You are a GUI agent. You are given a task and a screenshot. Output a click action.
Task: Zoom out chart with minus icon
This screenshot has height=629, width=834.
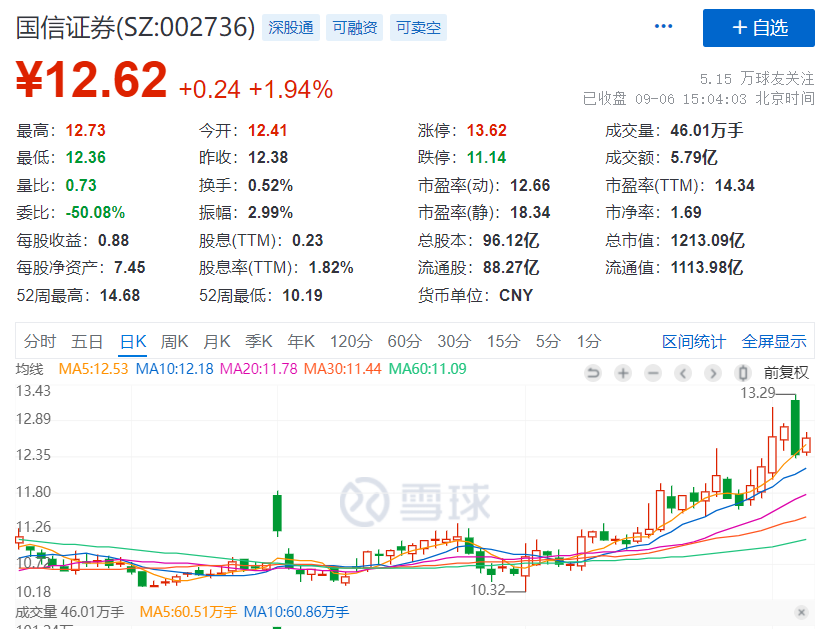pyautogui.click(x=653, y=373)
